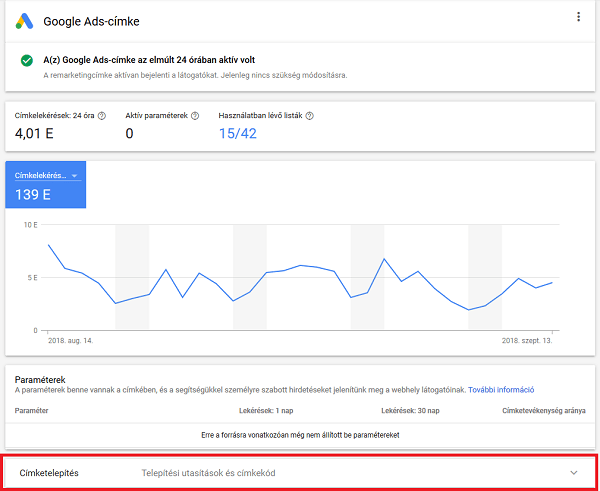
Task: Open help icon beside Címkelekérések: 24 óra
Action: (x=102, y=116)
